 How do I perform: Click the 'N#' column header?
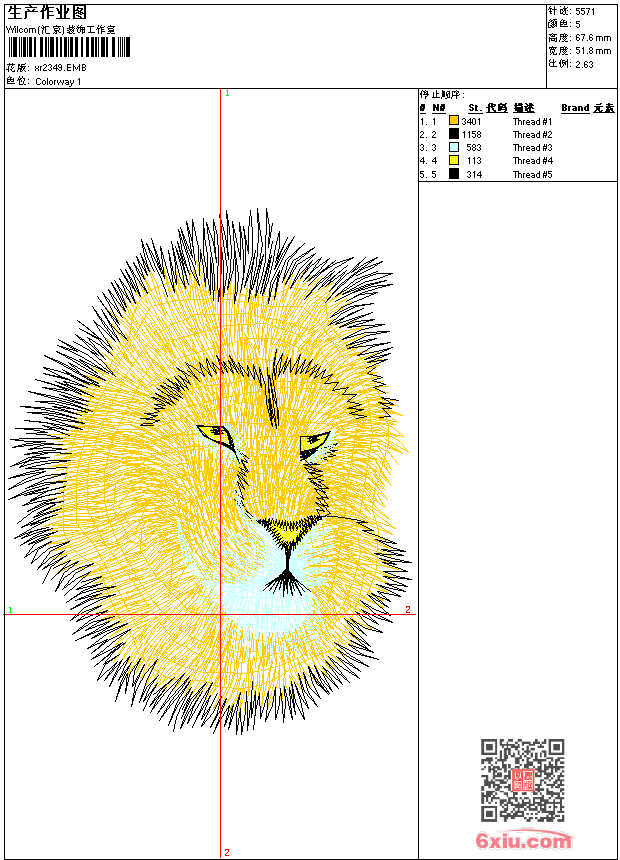[x=438, y=108]
